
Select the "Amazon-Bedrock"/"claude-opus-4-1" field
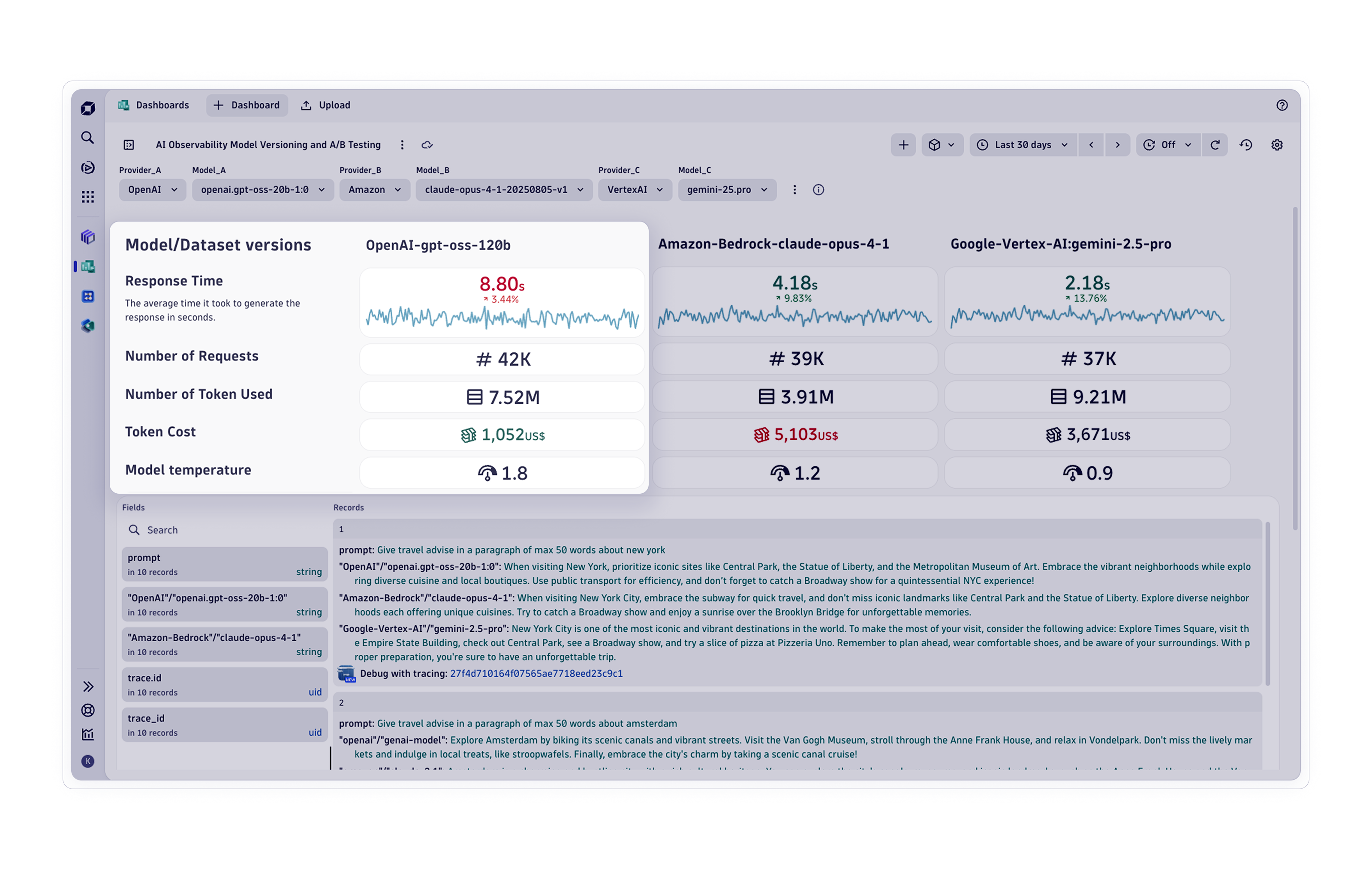[x=225, y=645]
